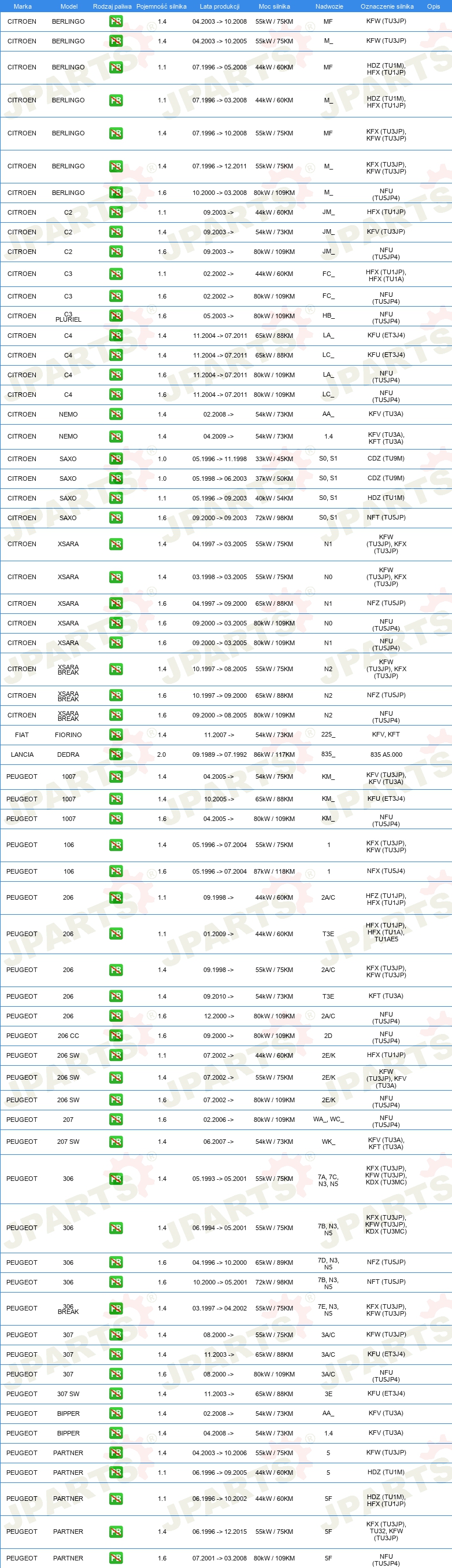This screenshot has width=452, height=1568.
Task: Click the Marka column header
Action: click(x=23, y=6)
